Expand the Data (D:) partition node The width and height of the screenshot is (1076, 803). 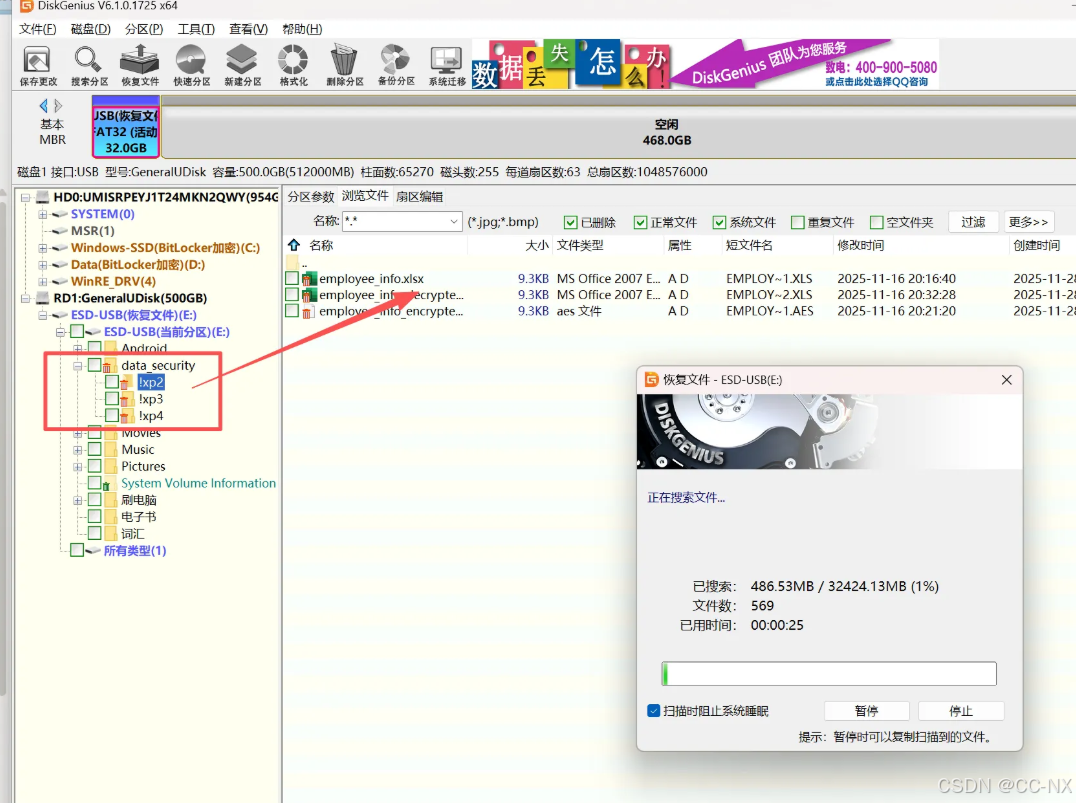point(43,265)
